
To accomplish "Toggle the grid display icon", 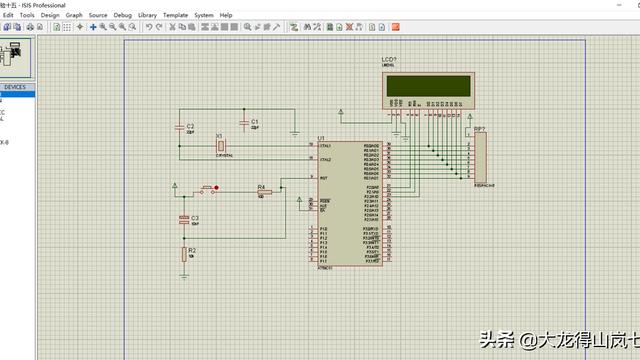I will pos(67,27).
